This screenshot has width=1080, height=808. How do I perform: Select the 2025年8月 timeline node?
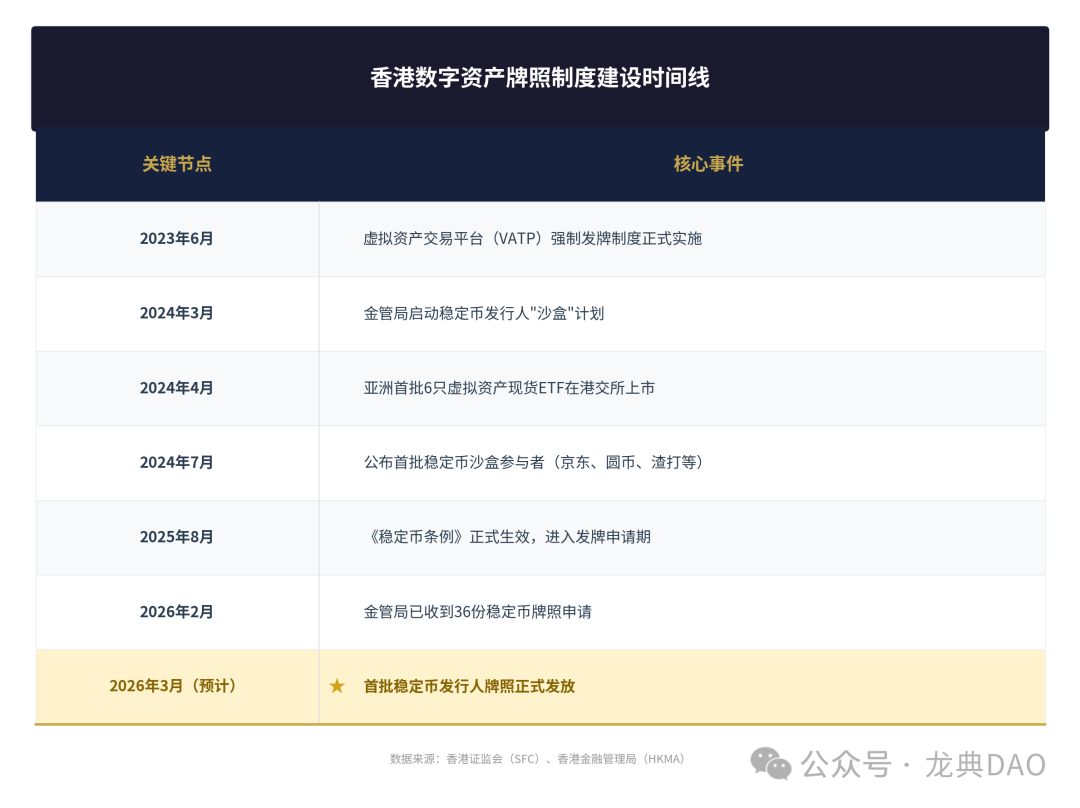[176, 537]
